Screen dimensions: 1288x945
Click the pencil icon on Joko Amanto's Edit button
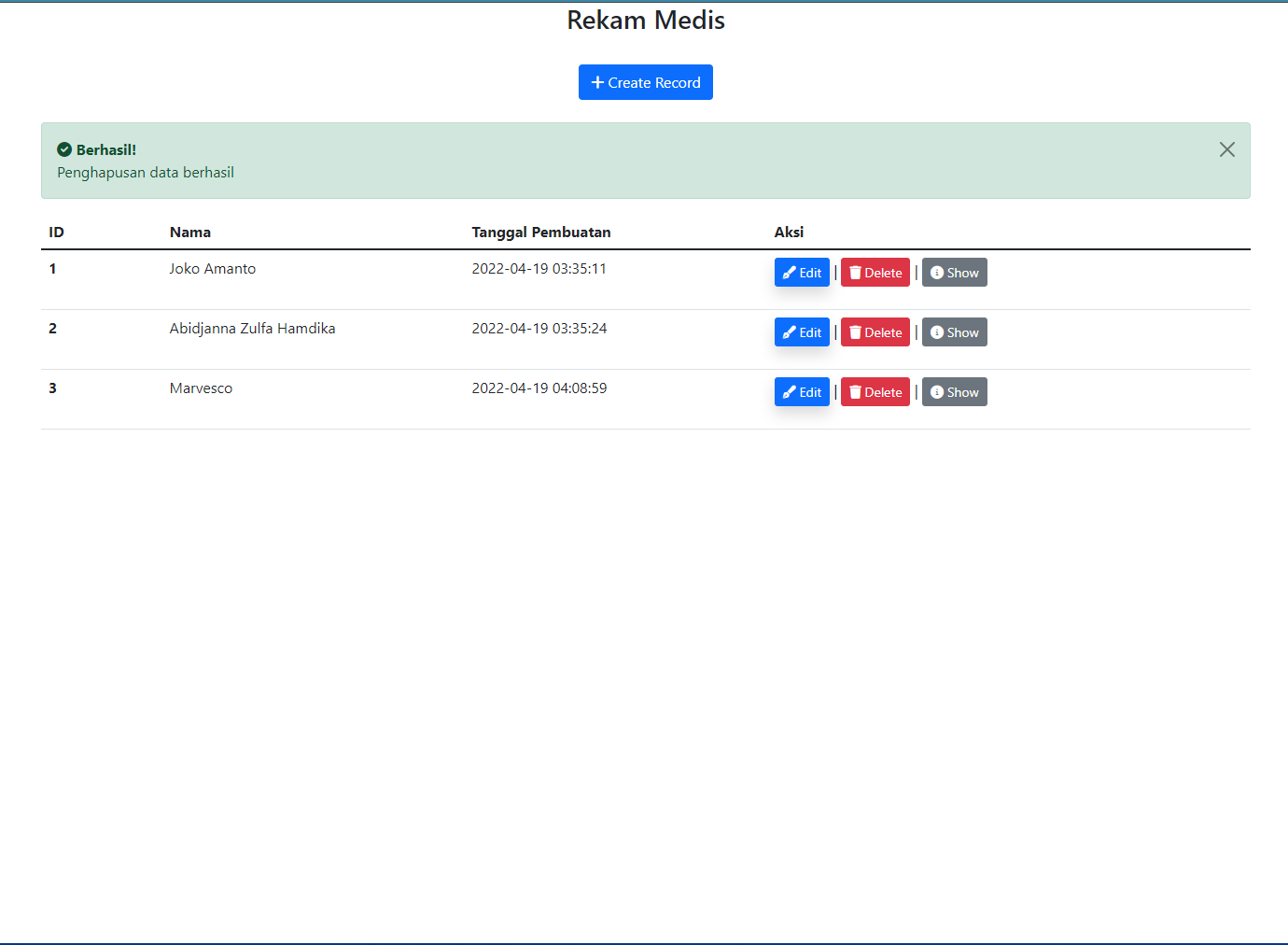[x=789, y=272]
